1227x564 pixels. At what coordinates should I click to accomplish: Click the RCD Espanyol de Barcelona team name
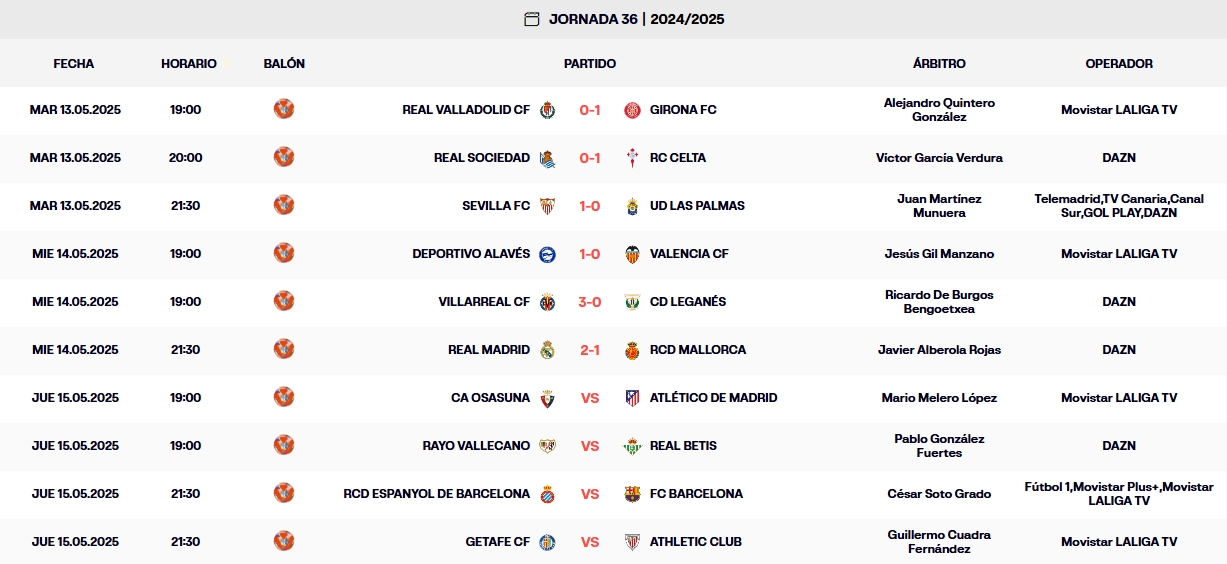click(x=436, y=494)
